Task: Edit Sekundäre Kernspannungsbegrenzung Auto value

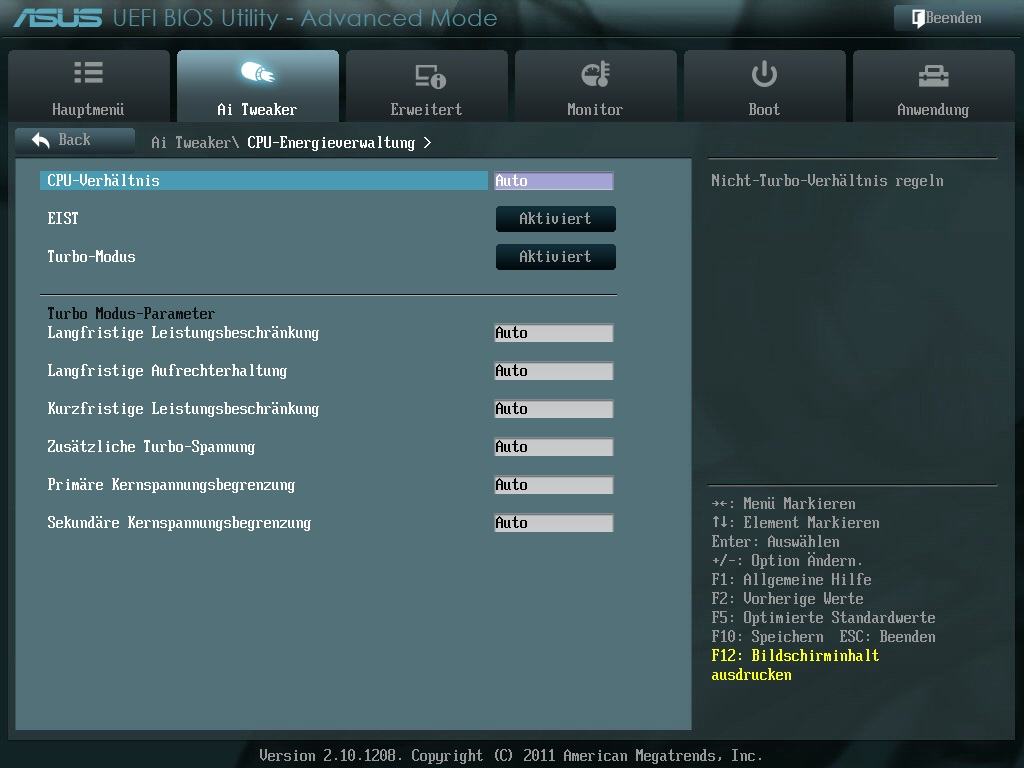Action: [554, 523]
